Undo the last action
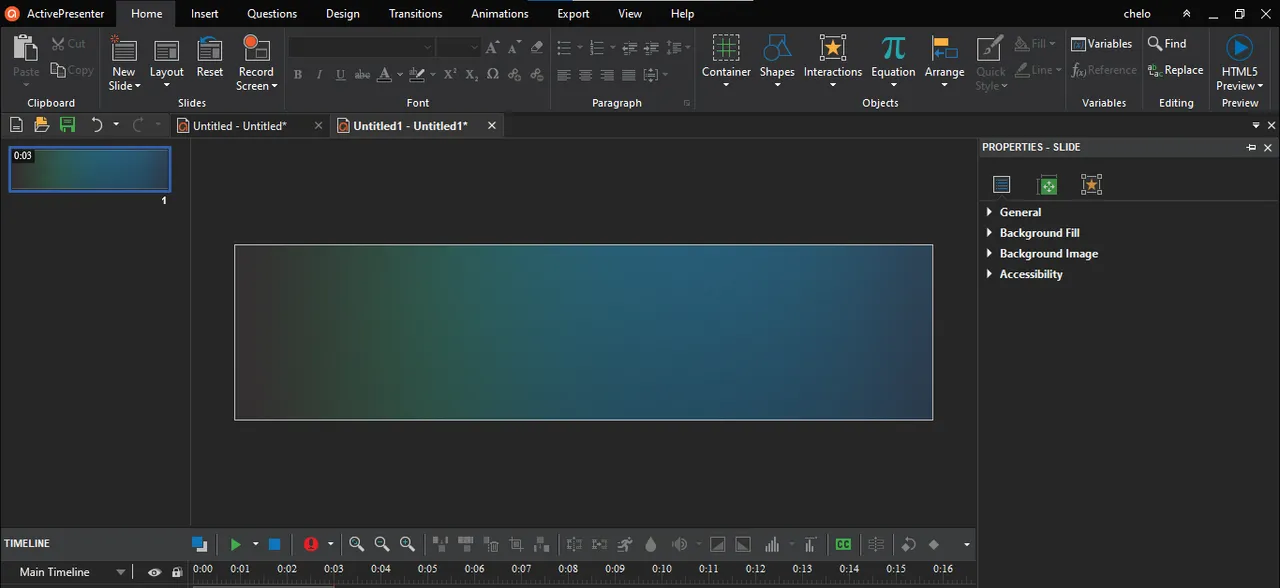Screen dimensions: 1280x588 (x=97, y=125)
